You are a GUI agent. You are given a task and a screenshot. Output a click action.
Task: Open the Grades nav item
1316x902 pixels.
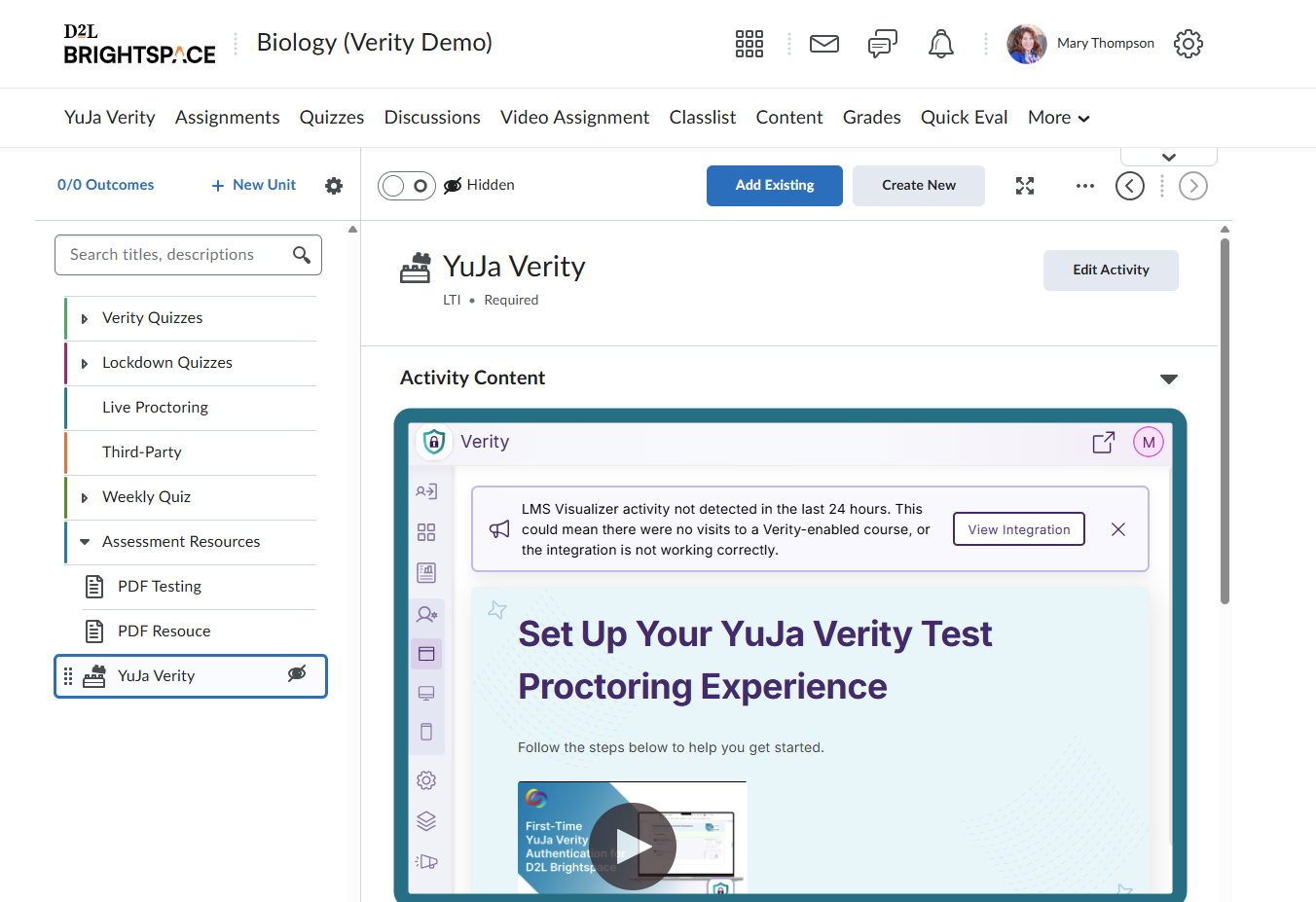[x=872, y=118]
